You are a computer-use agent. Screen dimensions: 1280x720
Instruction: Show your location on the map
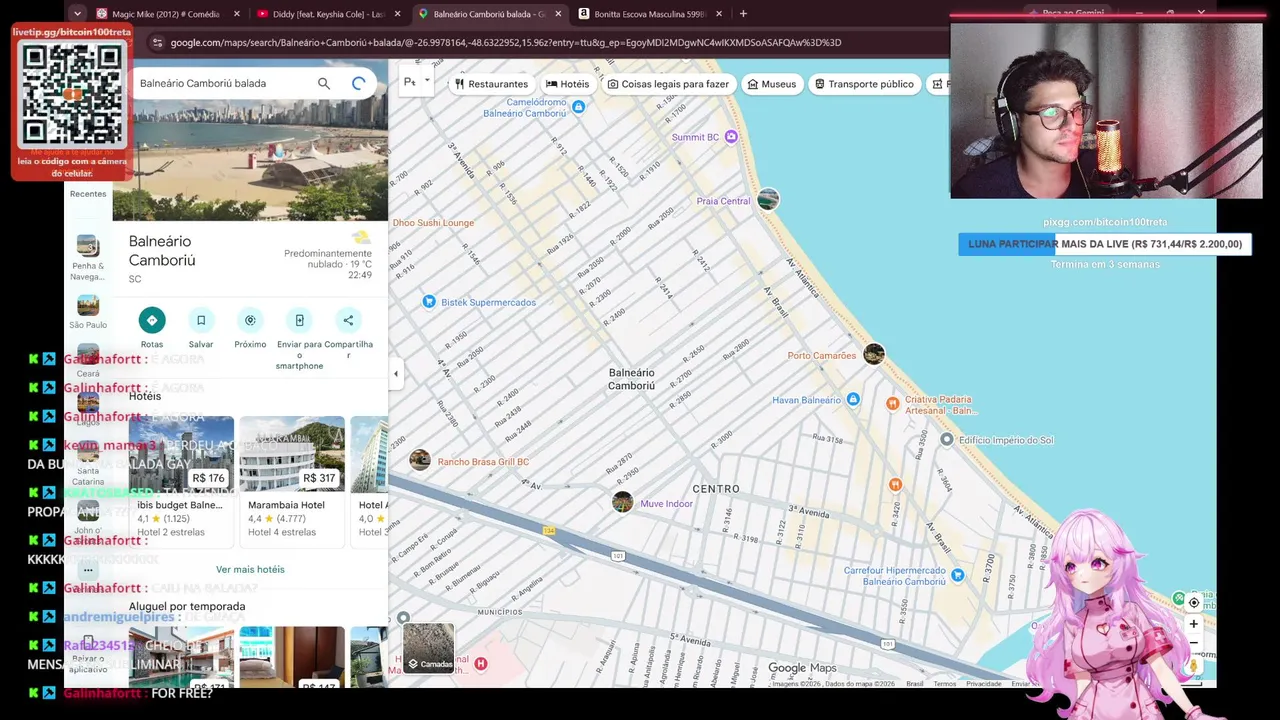click(1193, 603)
